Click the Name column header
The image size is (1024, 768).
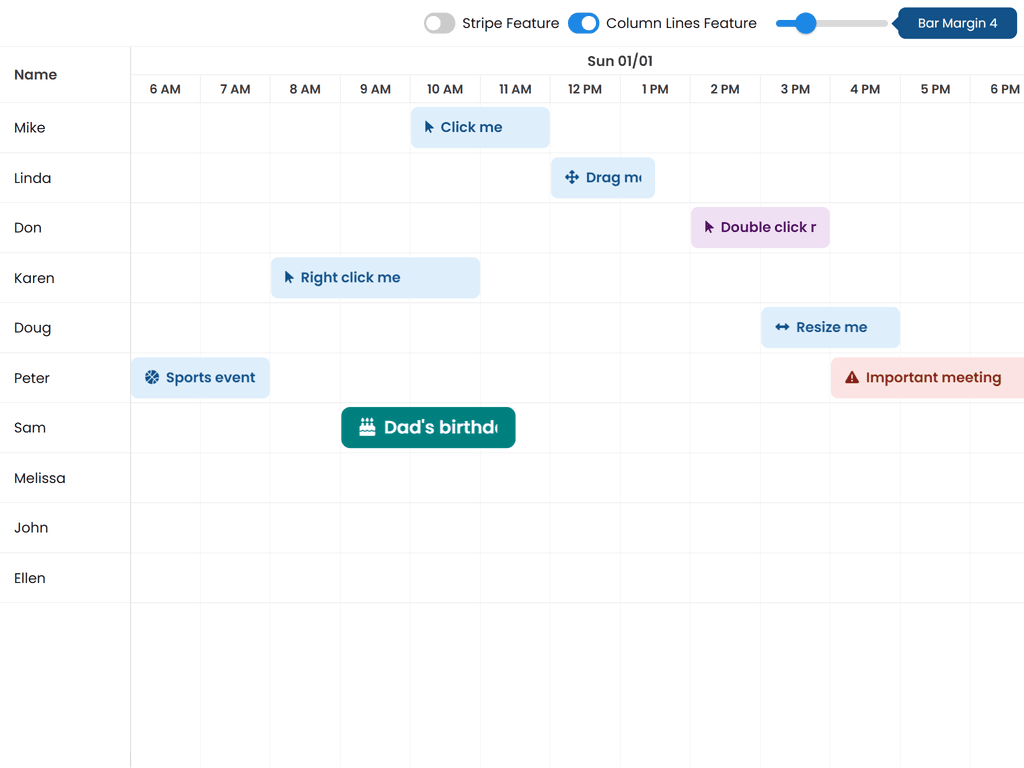[36, 74]
